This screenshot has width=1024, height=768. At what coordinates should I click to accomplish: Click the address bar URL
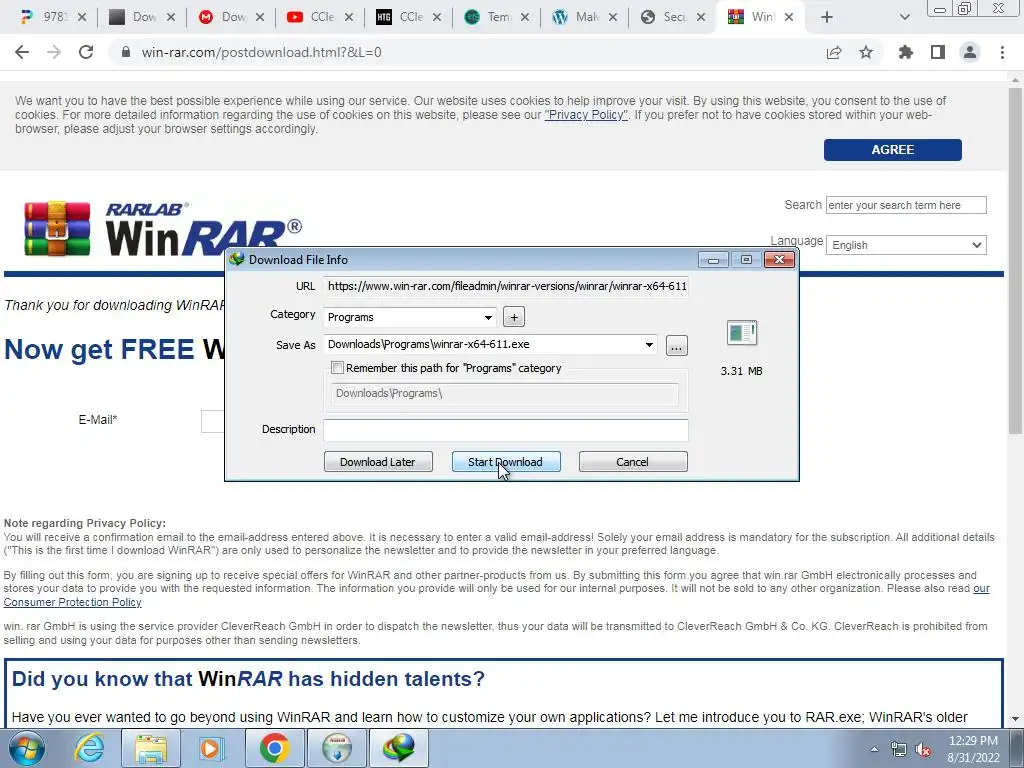pos(261,52)
